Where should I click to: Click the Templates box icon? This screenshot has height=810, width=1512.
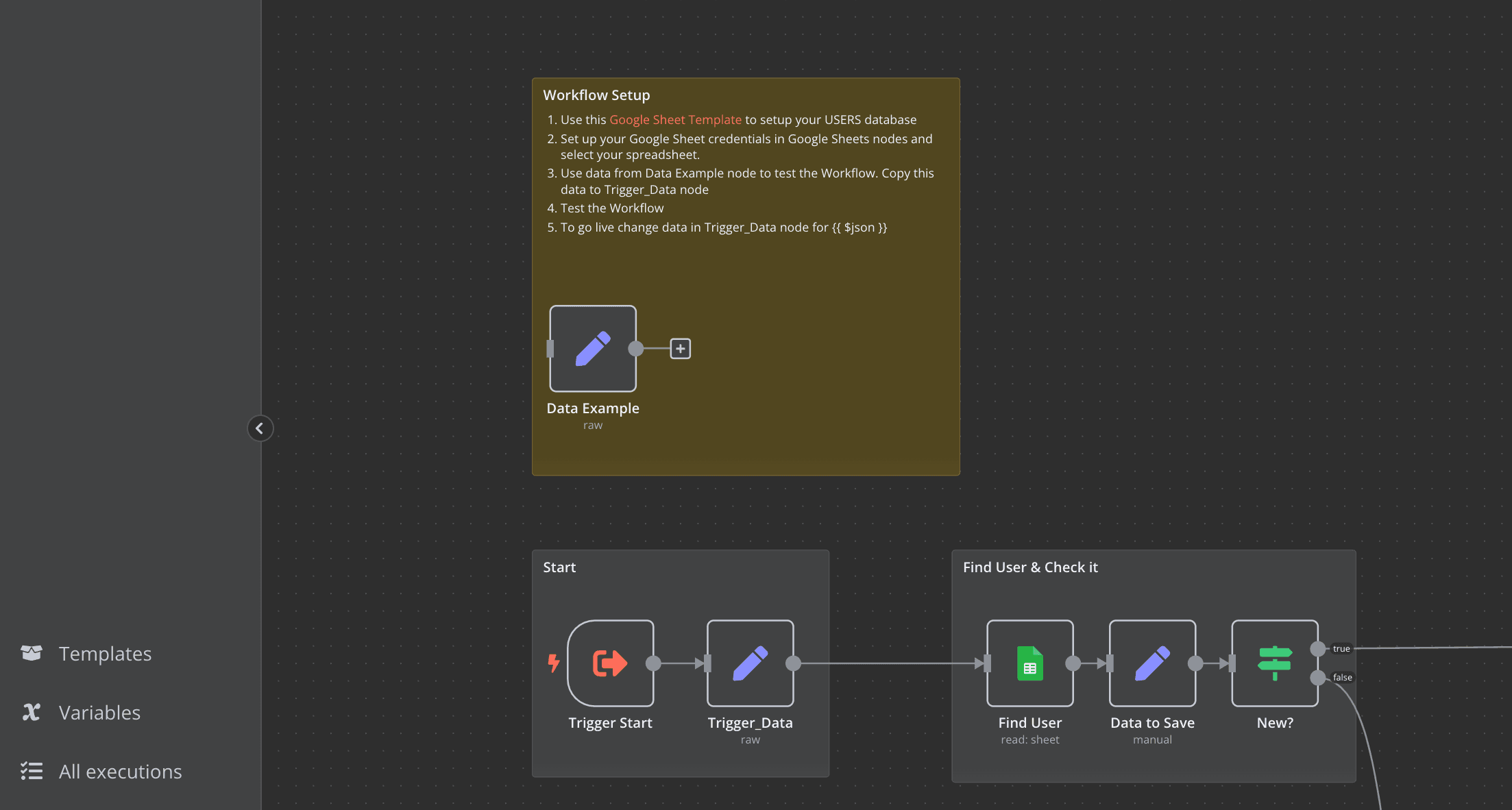pos(32,653)
